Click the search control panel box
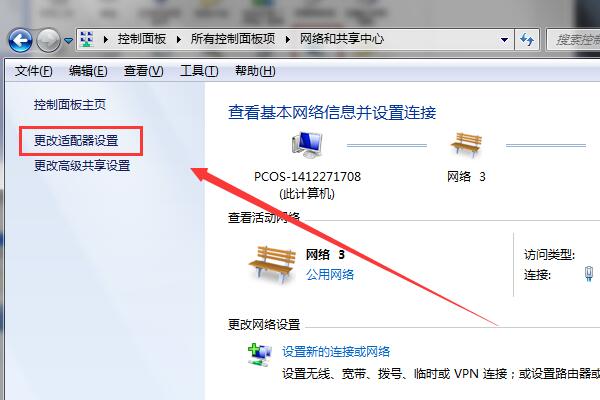Screen dimensions: 600x400 tap(573, 39)
